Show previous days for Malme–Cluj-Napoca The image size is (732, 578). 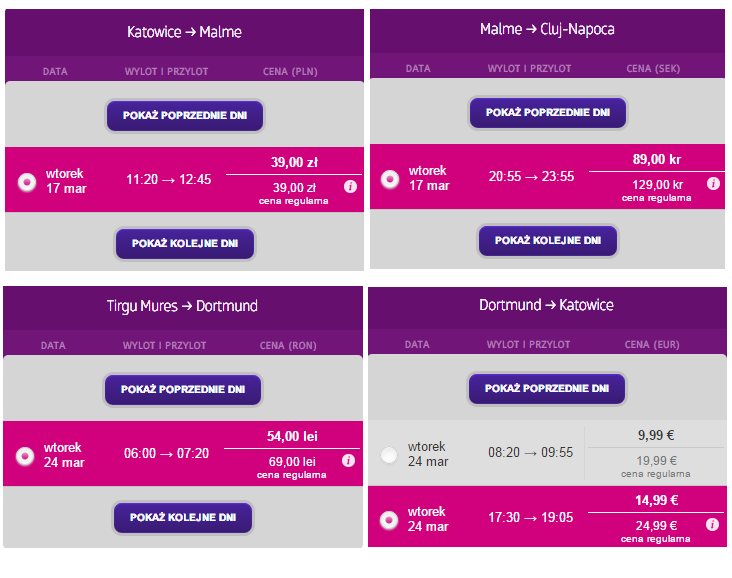(x=548, y=113)
